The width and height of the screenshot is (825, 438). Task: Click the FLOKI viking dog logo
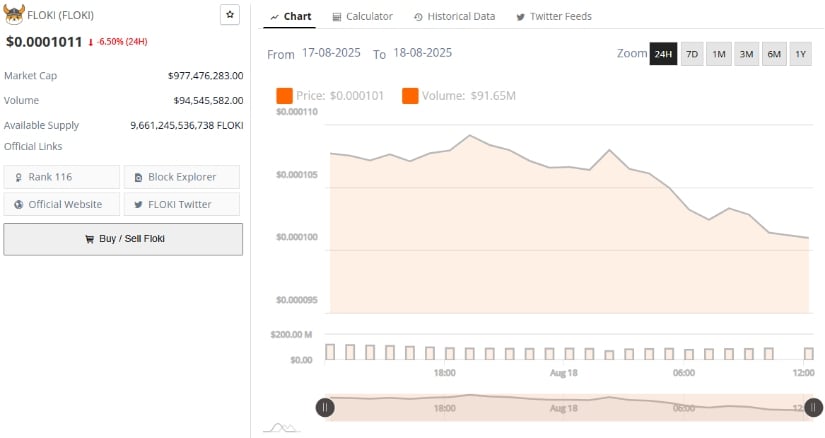click(14, 14)
